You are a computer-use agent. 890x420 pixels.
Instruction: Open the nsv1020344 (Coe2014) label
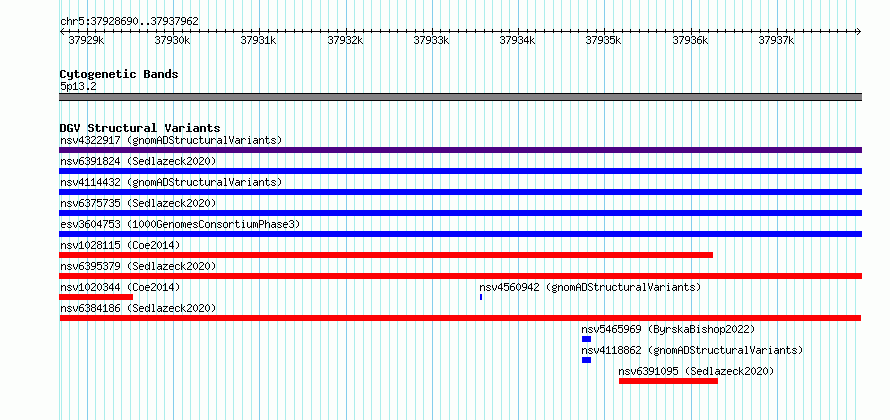(x=120, y=287)
